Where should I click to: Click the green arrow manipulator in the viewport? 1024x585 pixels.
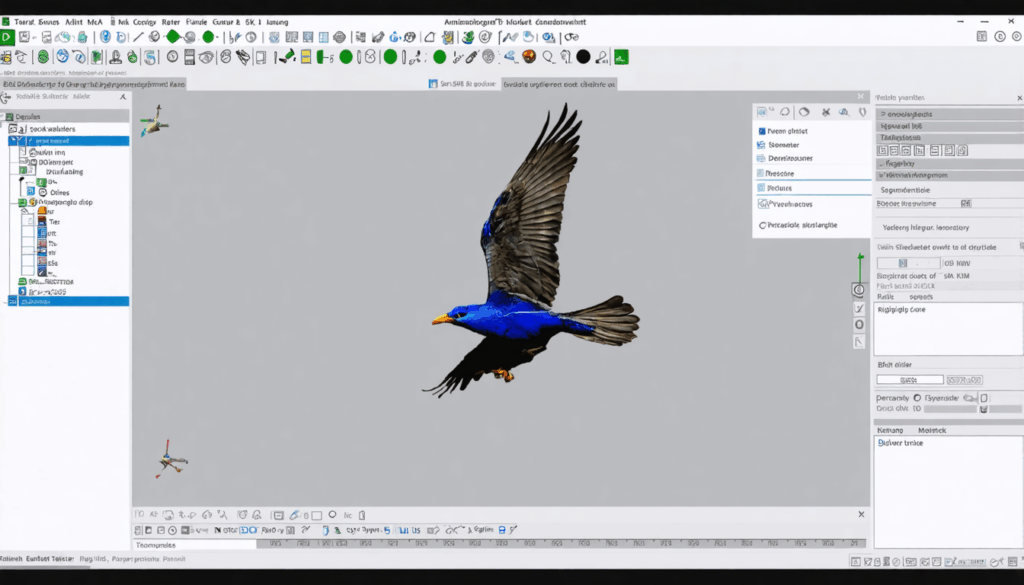coord(860,268)
